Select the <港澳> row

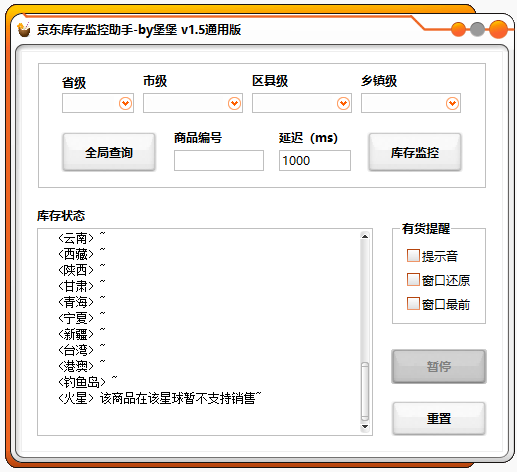pyautogui.click(x=82, y=366)
